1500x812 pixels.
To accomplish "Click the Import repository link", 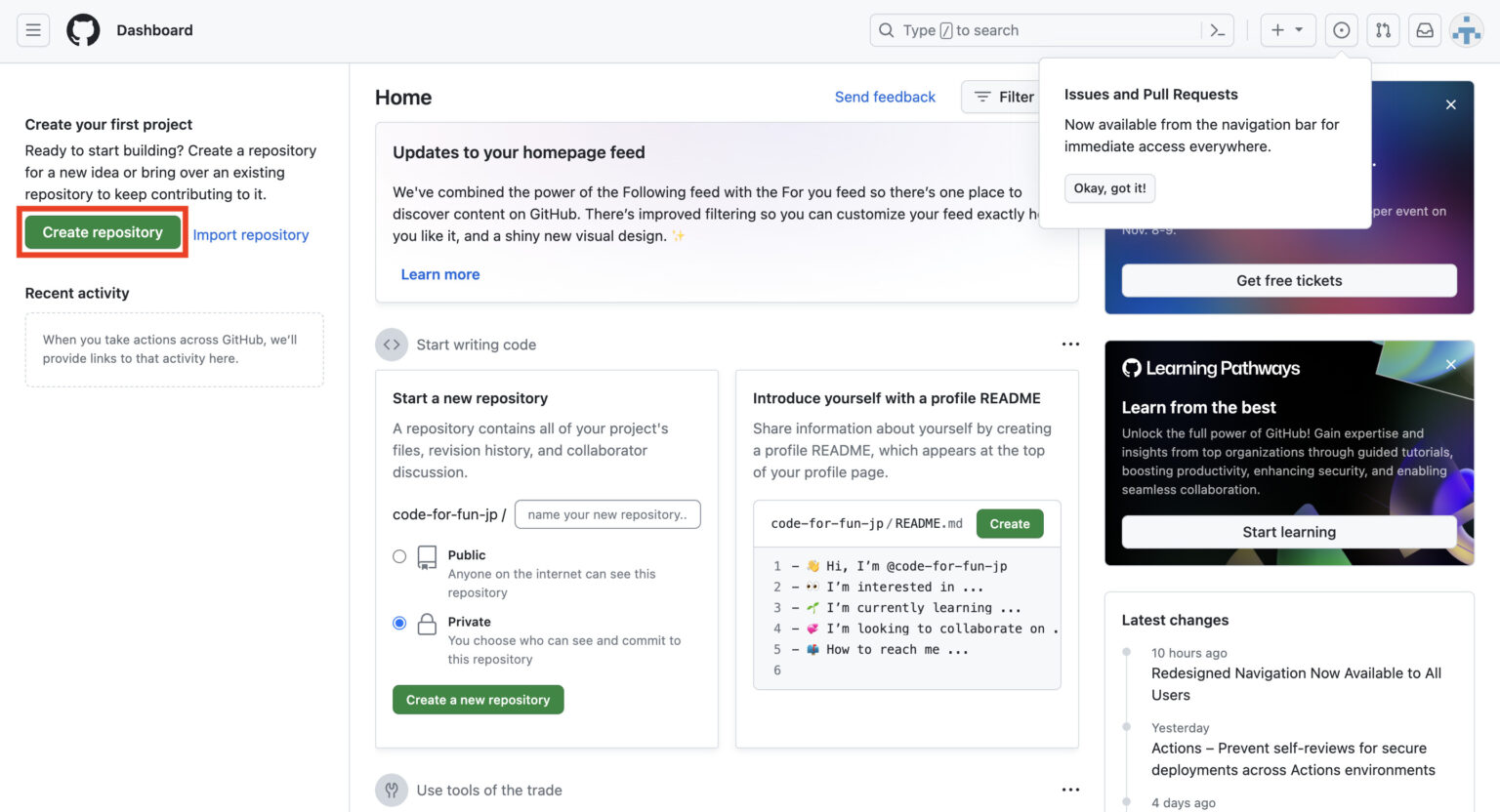I will [x=251, y=235].
